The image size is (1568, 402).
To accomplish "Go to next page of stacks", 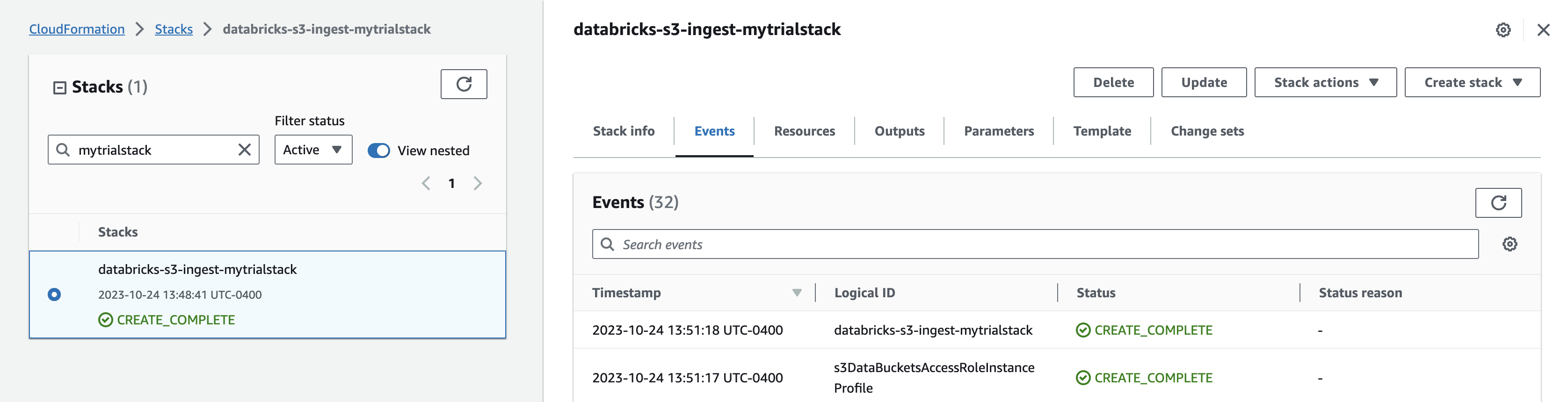I will point(478,183).
